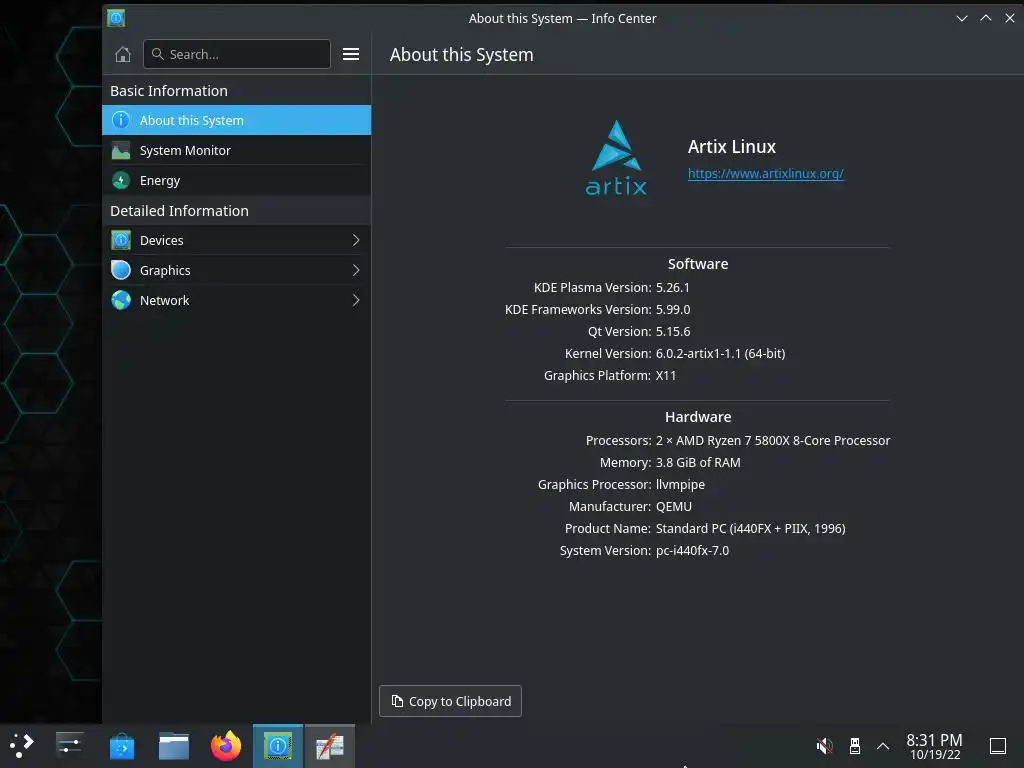This screenshot has height=768, width=1024.
Task: Open the hamburger menu button
Action: pyautogui.click(x=351, y=54)
